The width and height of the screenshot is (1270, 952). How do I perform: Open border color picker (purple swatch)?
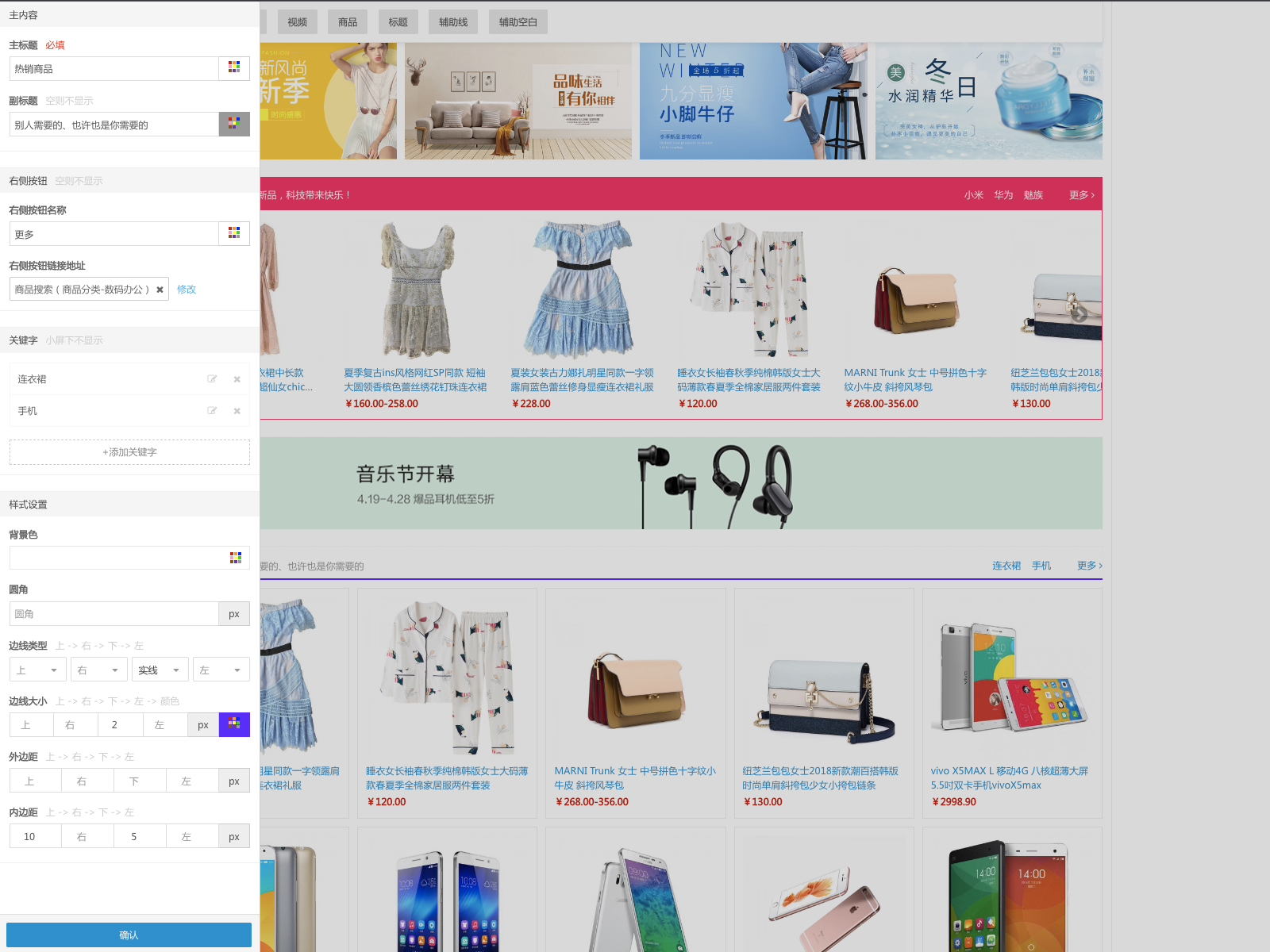[x=234, y=724]
